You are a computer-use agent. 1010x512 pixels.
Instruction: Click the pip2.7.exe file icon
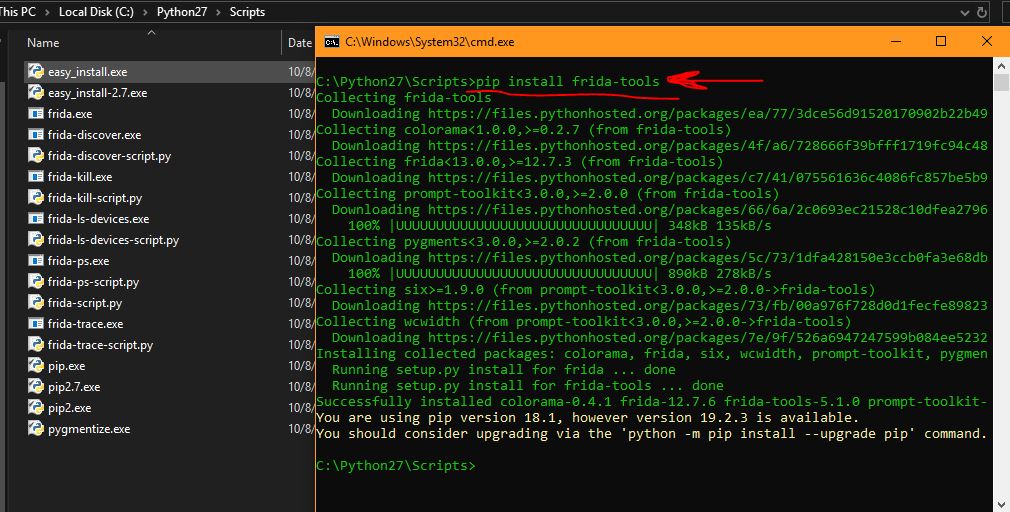(36, 386)
